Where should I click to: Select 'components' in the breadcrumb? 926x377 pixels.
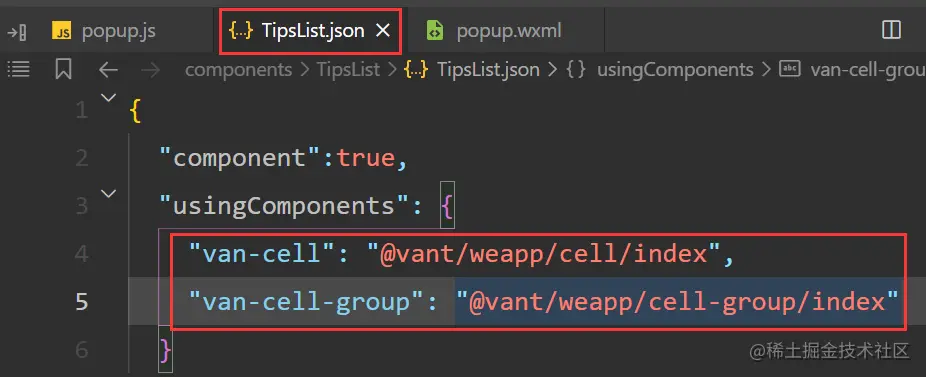239,70
